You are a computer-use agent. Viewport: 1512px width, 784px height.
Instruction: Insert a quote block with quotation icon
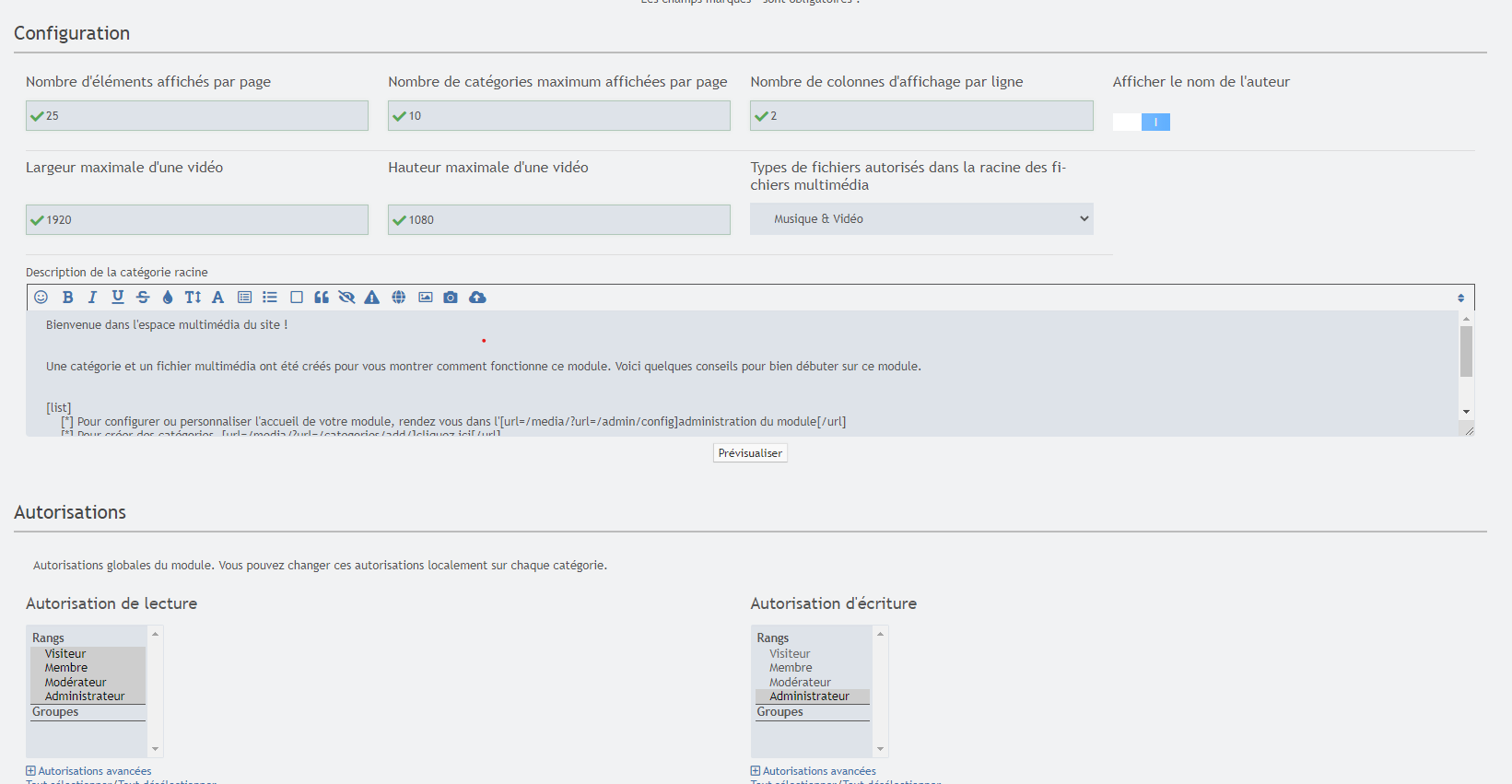tap(322, 297)
